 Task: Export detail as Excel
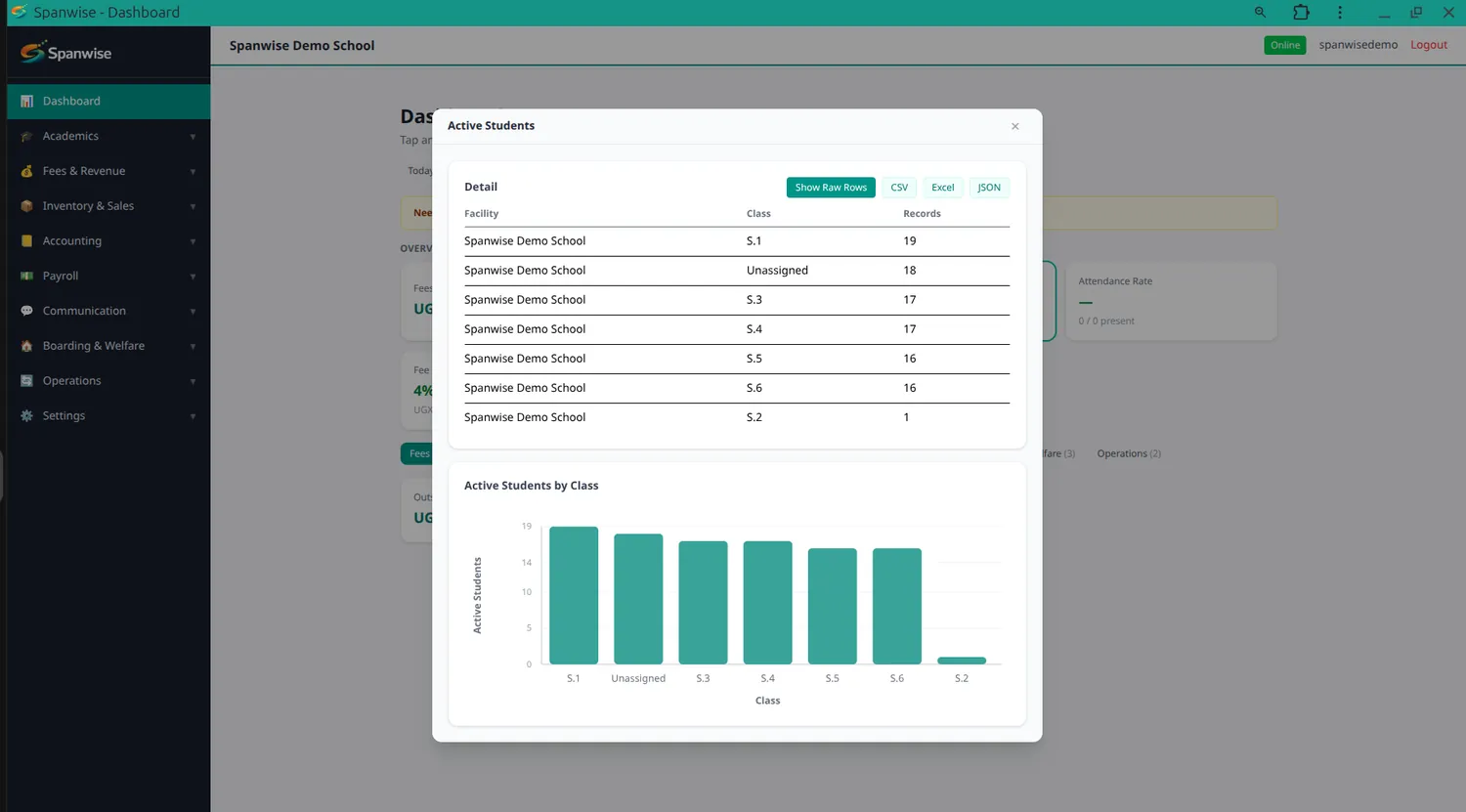click(943, 188)
